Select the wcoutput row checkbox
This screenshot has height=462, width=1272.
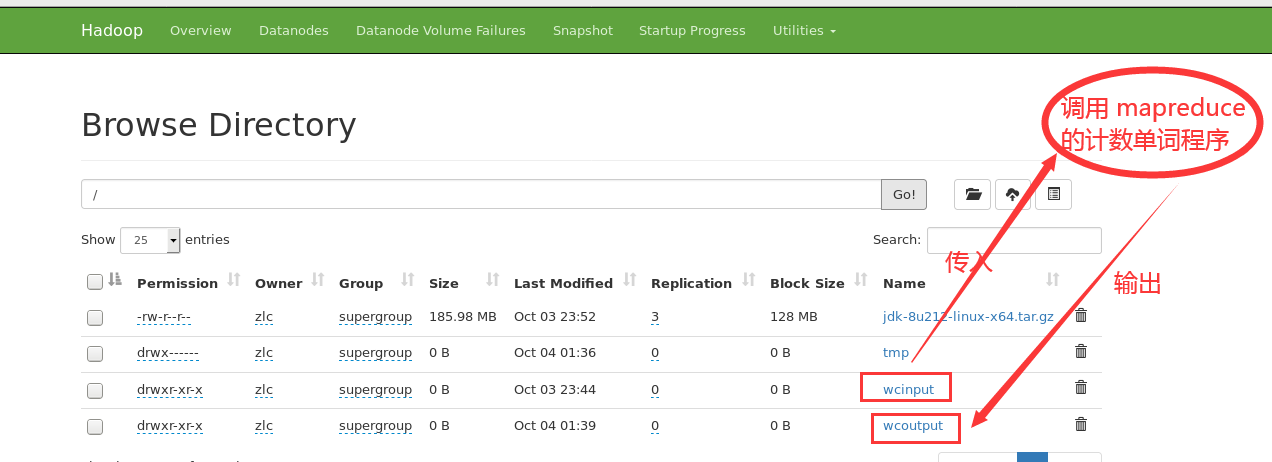(x=95, y=426)
